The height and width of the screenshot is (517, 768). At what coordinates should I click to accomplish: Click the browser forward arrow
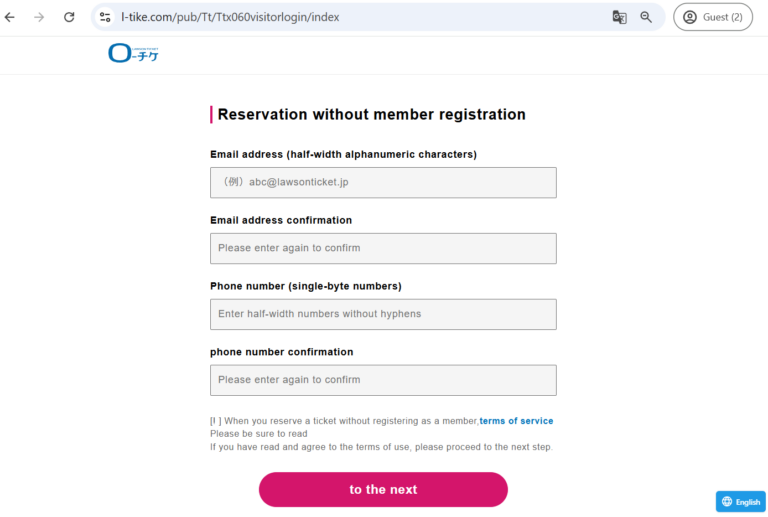point(39,17)
